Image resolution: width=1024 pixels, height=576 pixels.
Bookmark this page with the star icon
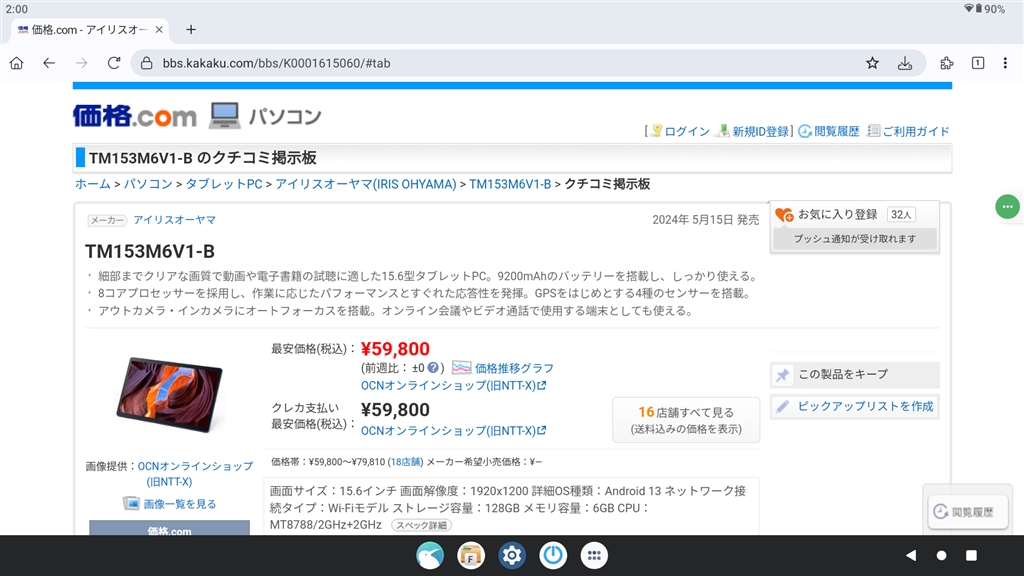coord(872,63)
